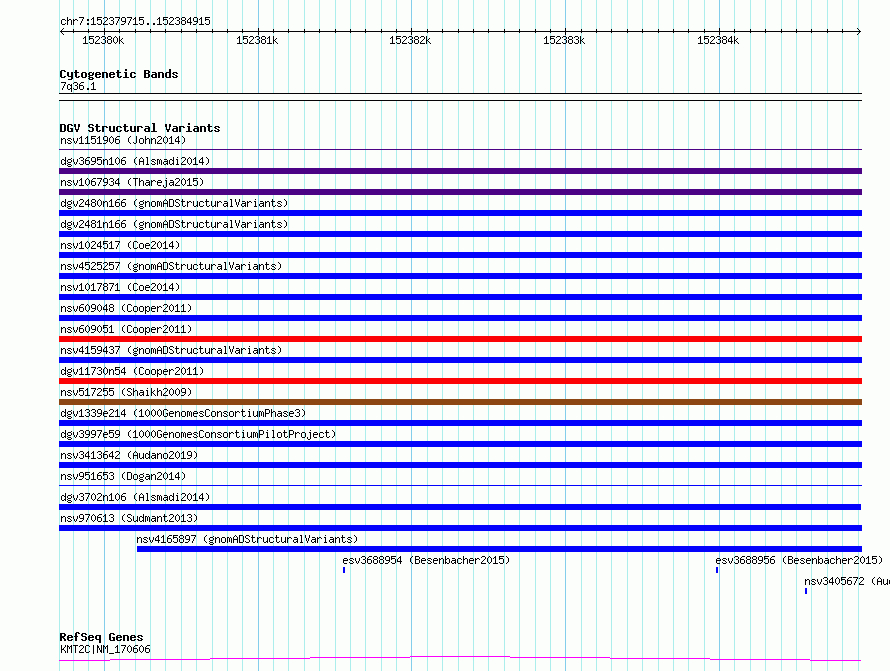This screenshot has height=671, width=890.
Task: Open the nsv1067934 (Thareja2015) variant
Action: coord(132,182)
